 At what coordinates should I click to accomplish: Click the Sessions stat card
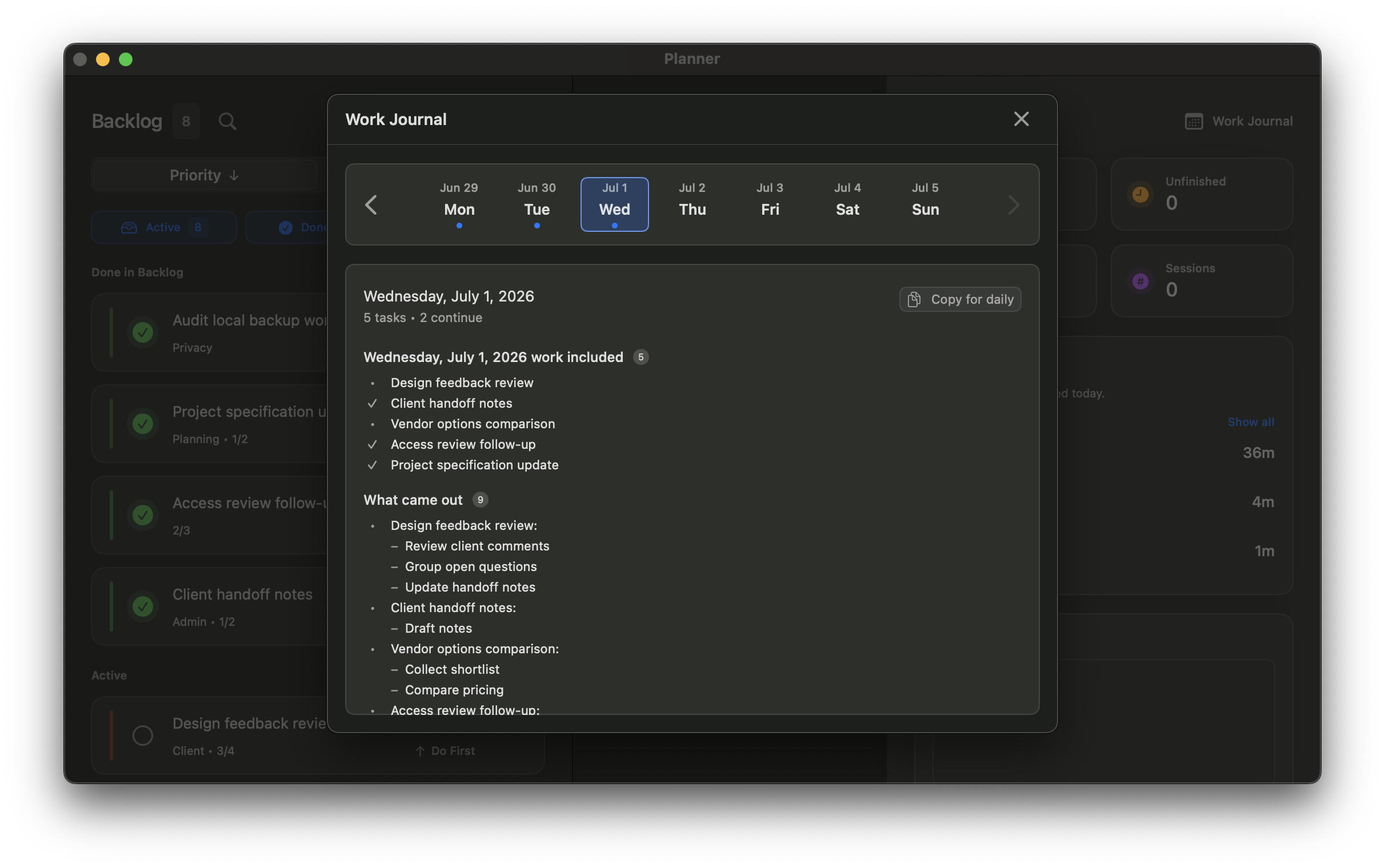coord(1201,282)
